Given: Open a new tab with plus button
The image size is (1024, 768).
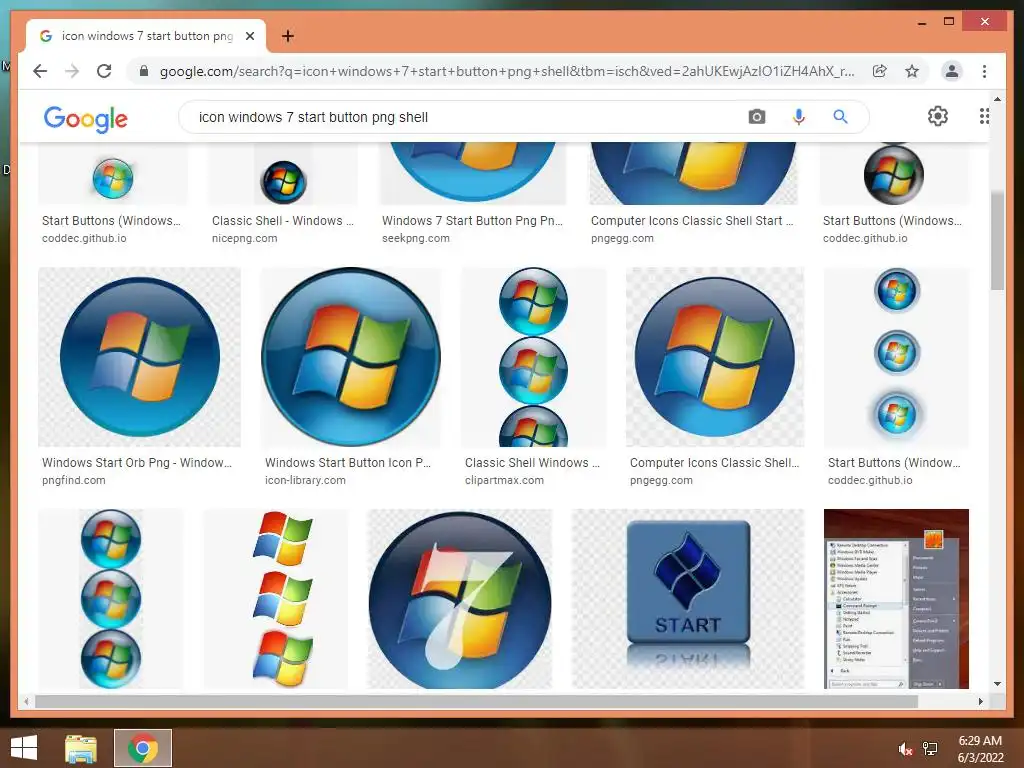Looking at the screenshot, I should tap(287, 36).
